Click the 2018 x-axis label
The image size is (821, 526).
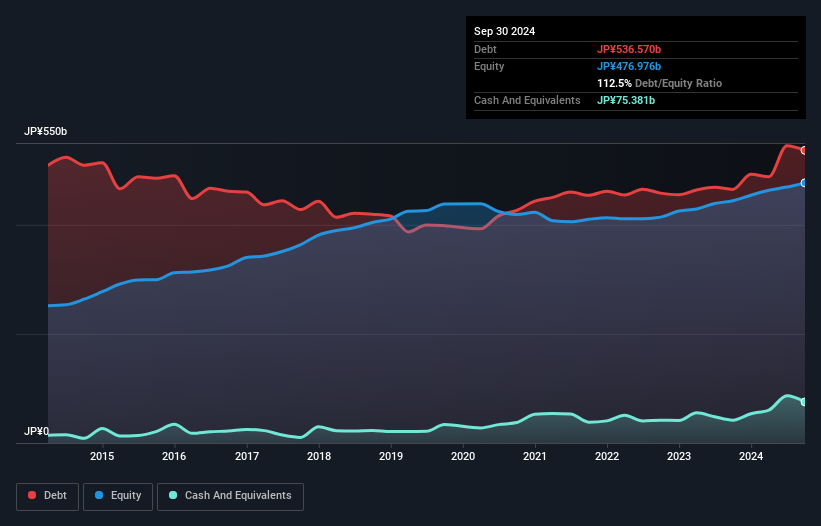(319, 456)
